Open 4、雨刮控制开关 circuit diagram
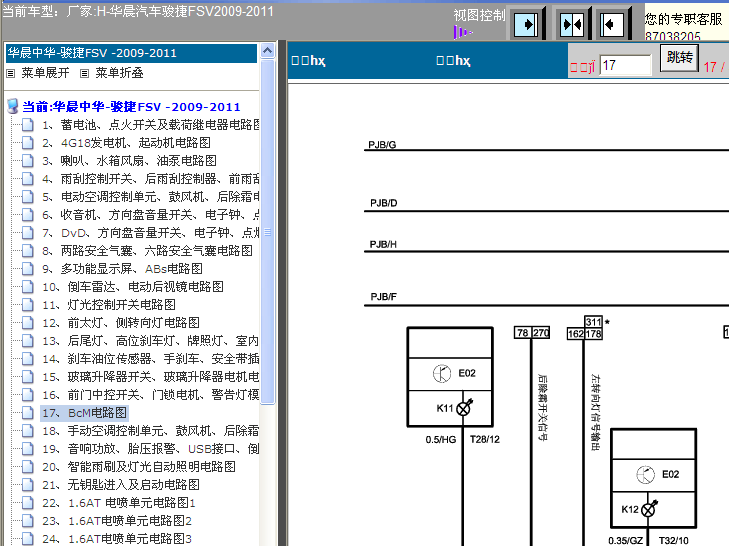729x546 pixels. point(151,179)
